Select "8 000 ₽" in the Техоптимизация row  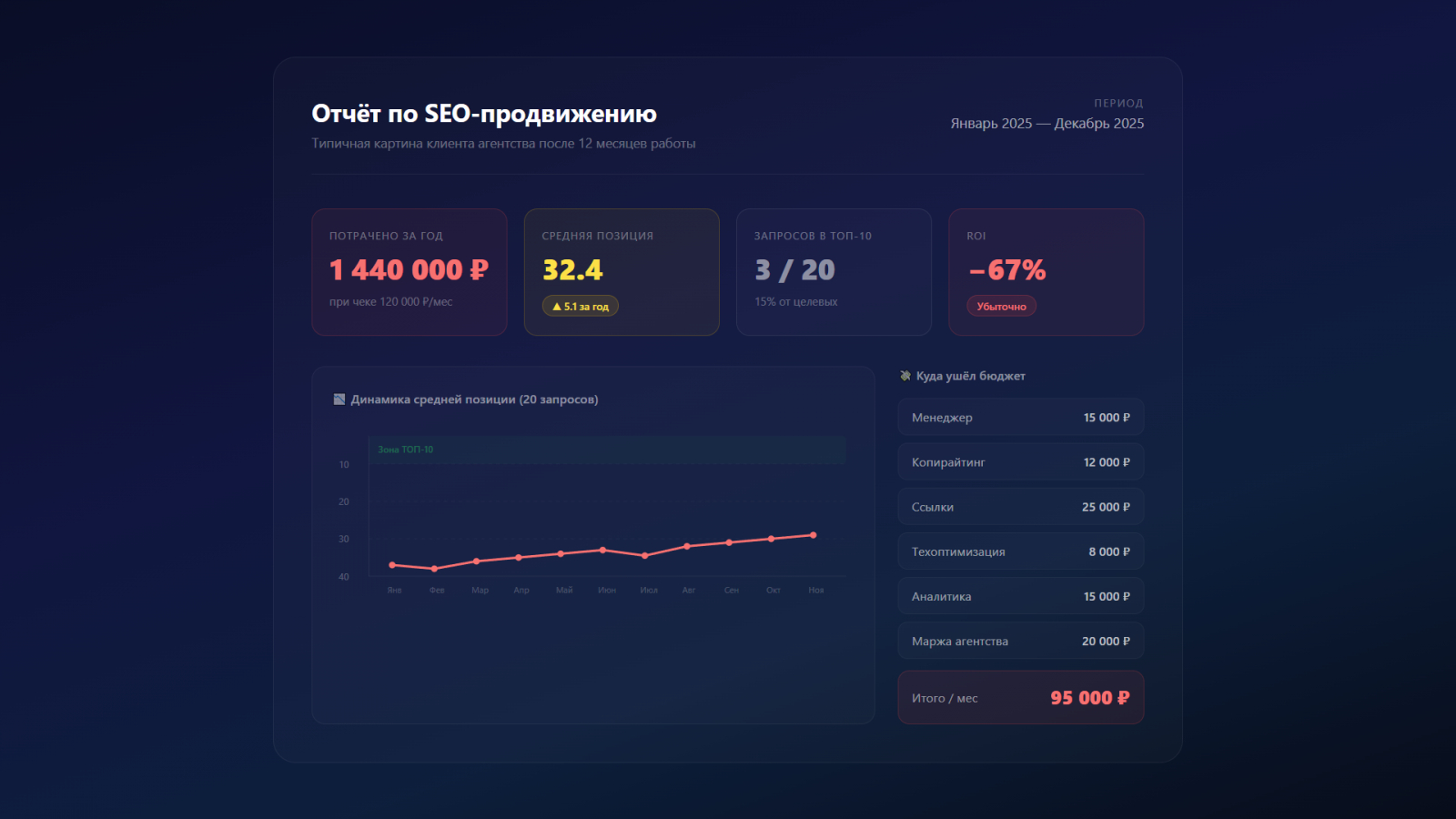pyautogui.click(x=1109, y=551)
